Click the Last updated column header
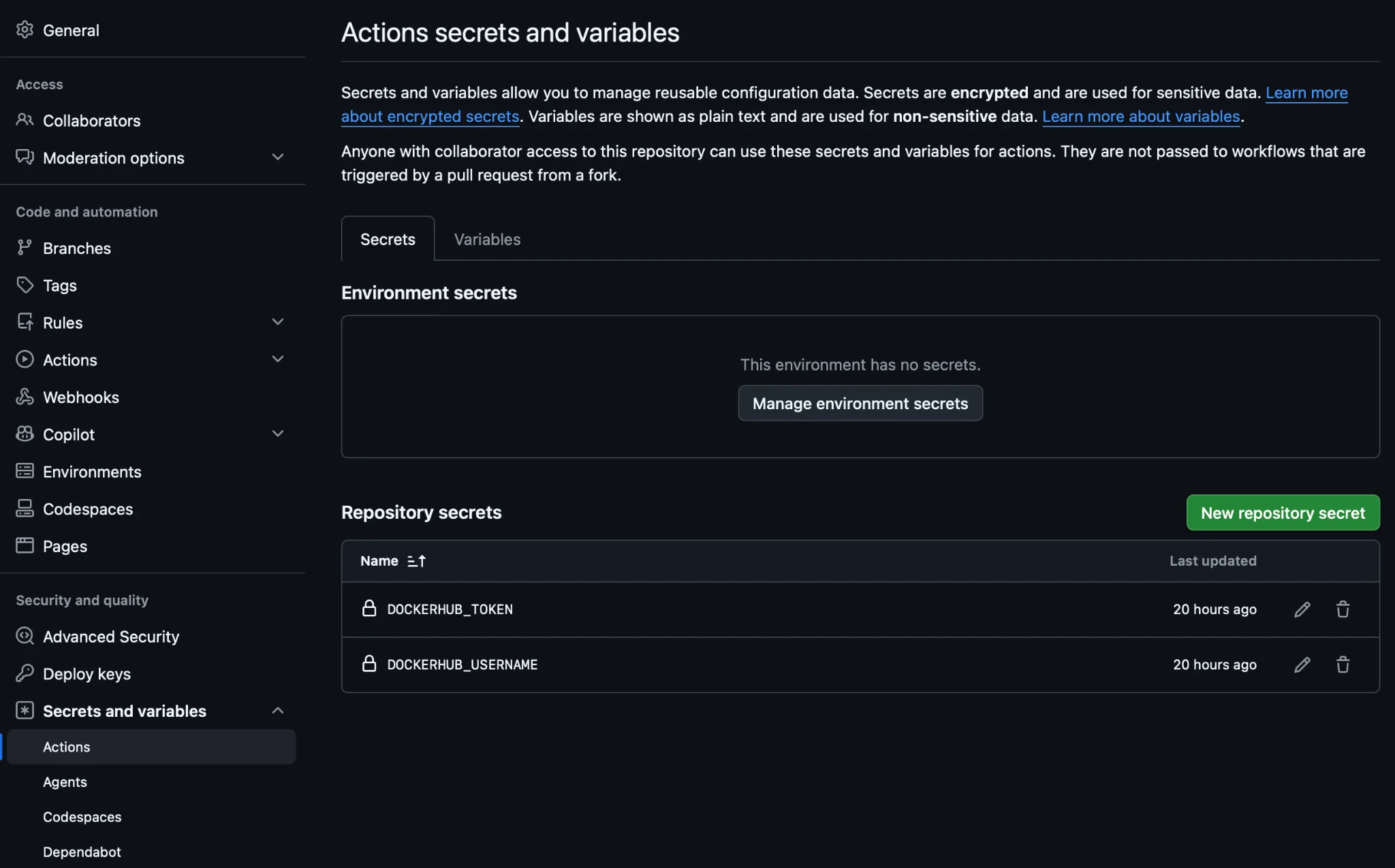The height and width of the screenshot is (868, 1395). [x=1212, y=561]
